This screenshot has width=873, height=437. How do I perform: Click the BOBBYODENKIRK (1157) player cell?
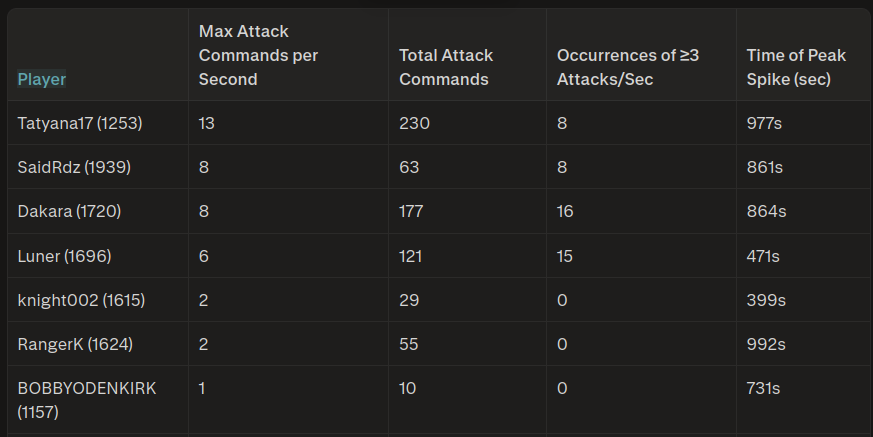pos(87,399)
